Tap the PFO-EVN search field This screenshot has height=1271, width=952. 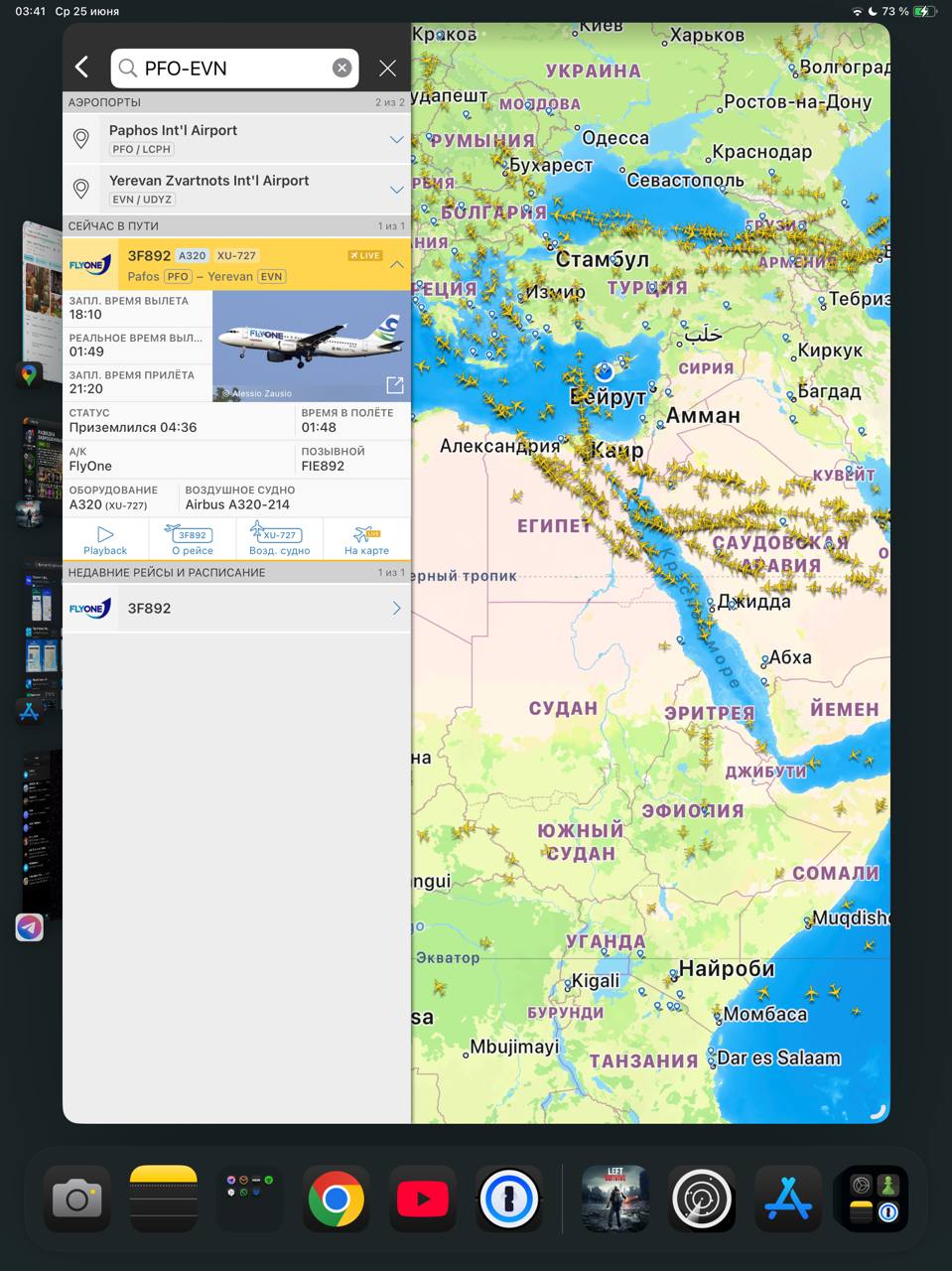235,68
